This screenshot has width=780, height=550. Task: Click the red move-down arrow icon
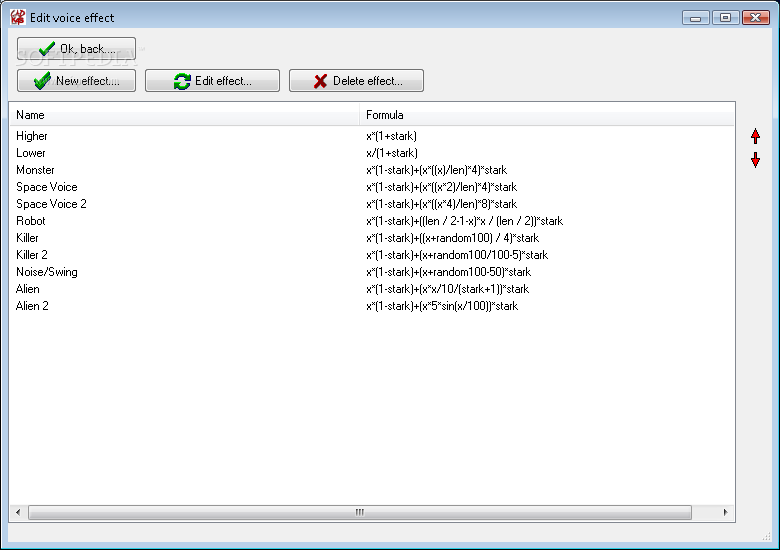pos(755,160)
